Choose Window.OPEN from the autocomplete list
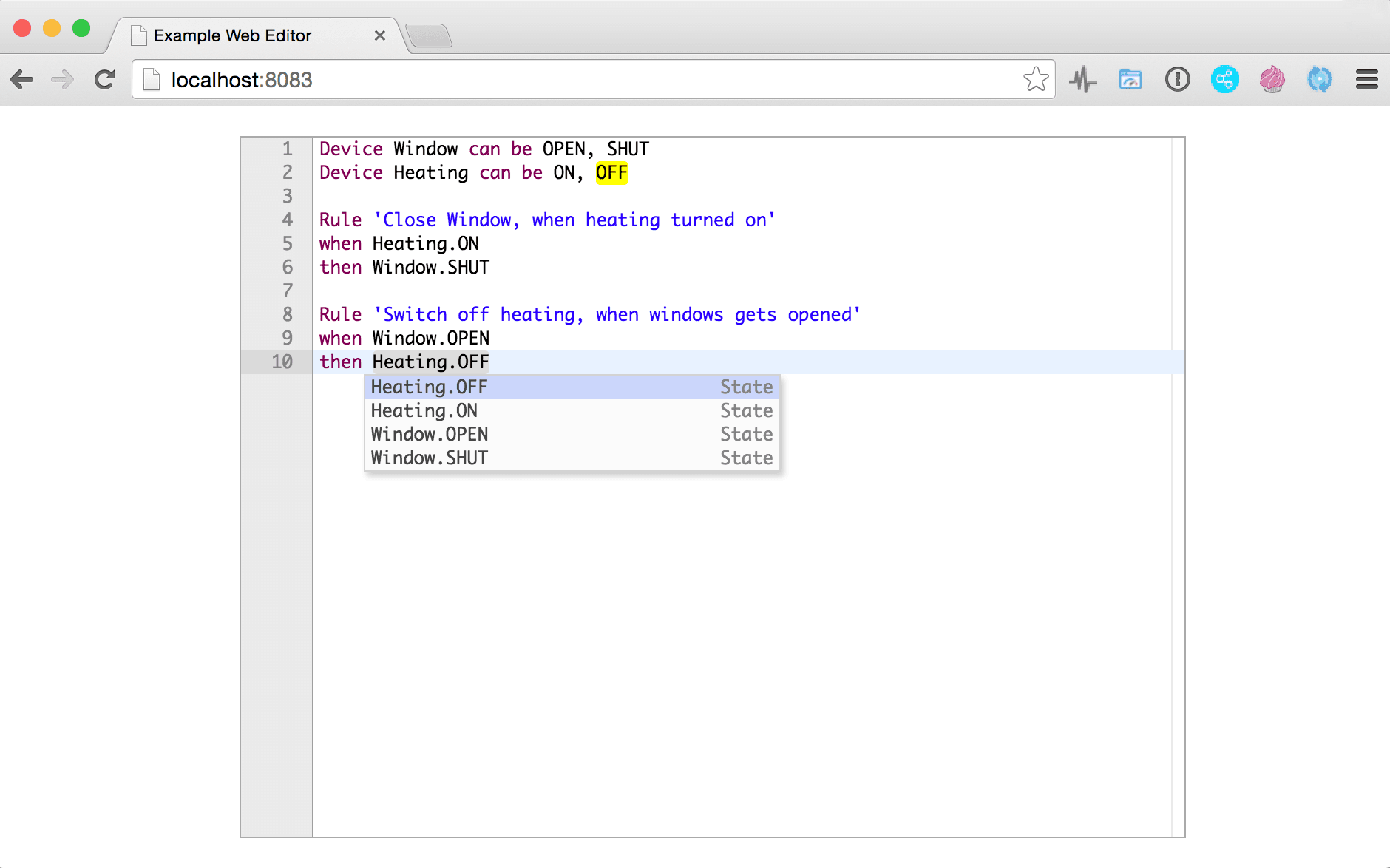The height and width of the screenshot is (868, 1390). 572,434
